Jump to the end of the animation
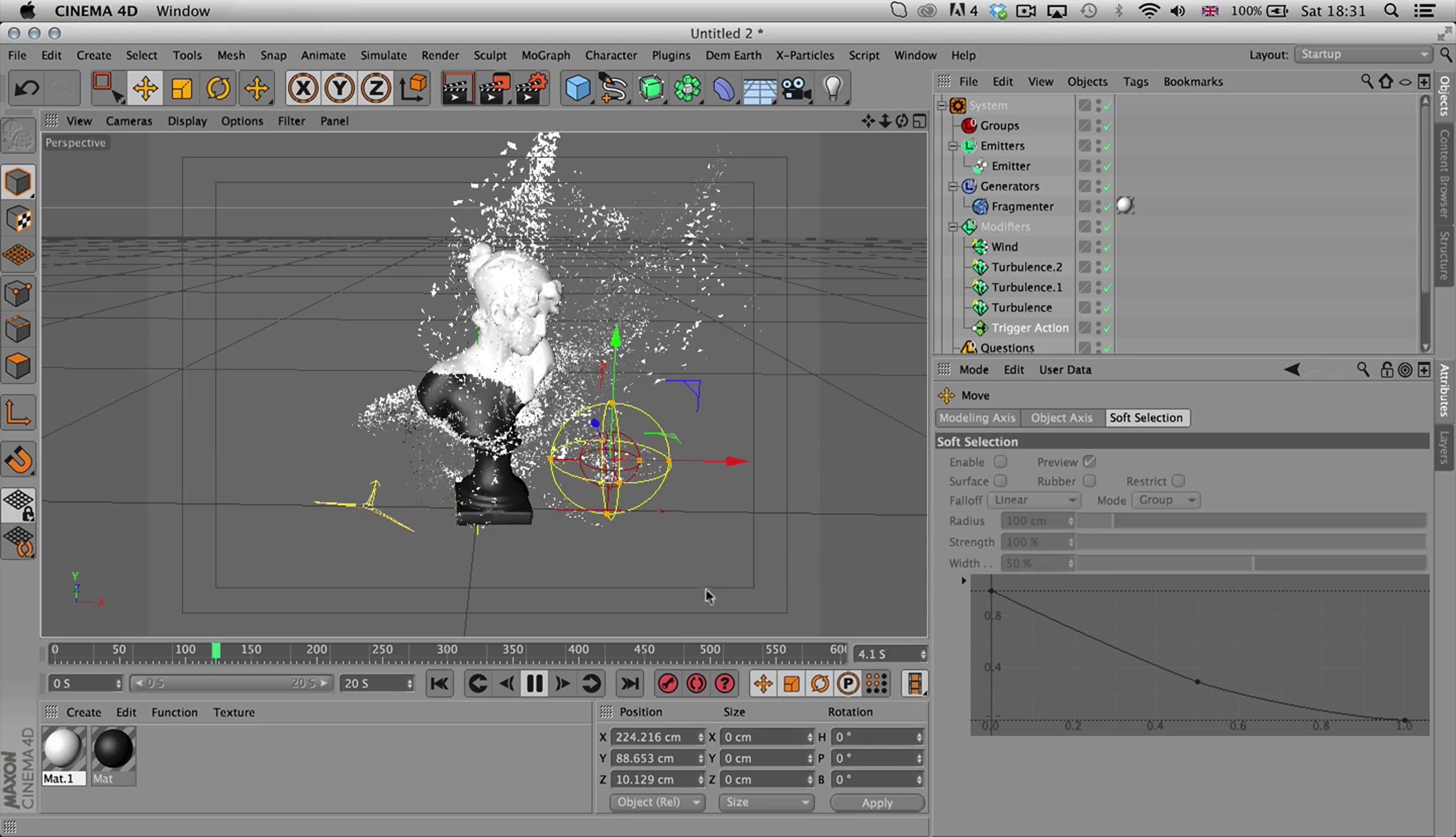This screenshot has height=837, width=1456. tap(630, 684)
